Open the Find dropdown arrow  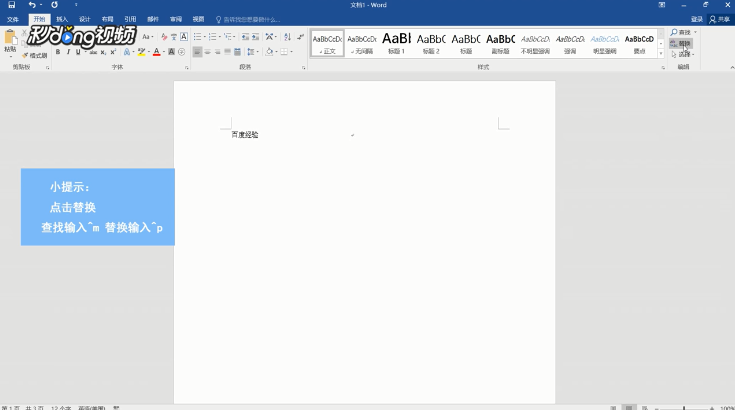click(x=696, y=32)
